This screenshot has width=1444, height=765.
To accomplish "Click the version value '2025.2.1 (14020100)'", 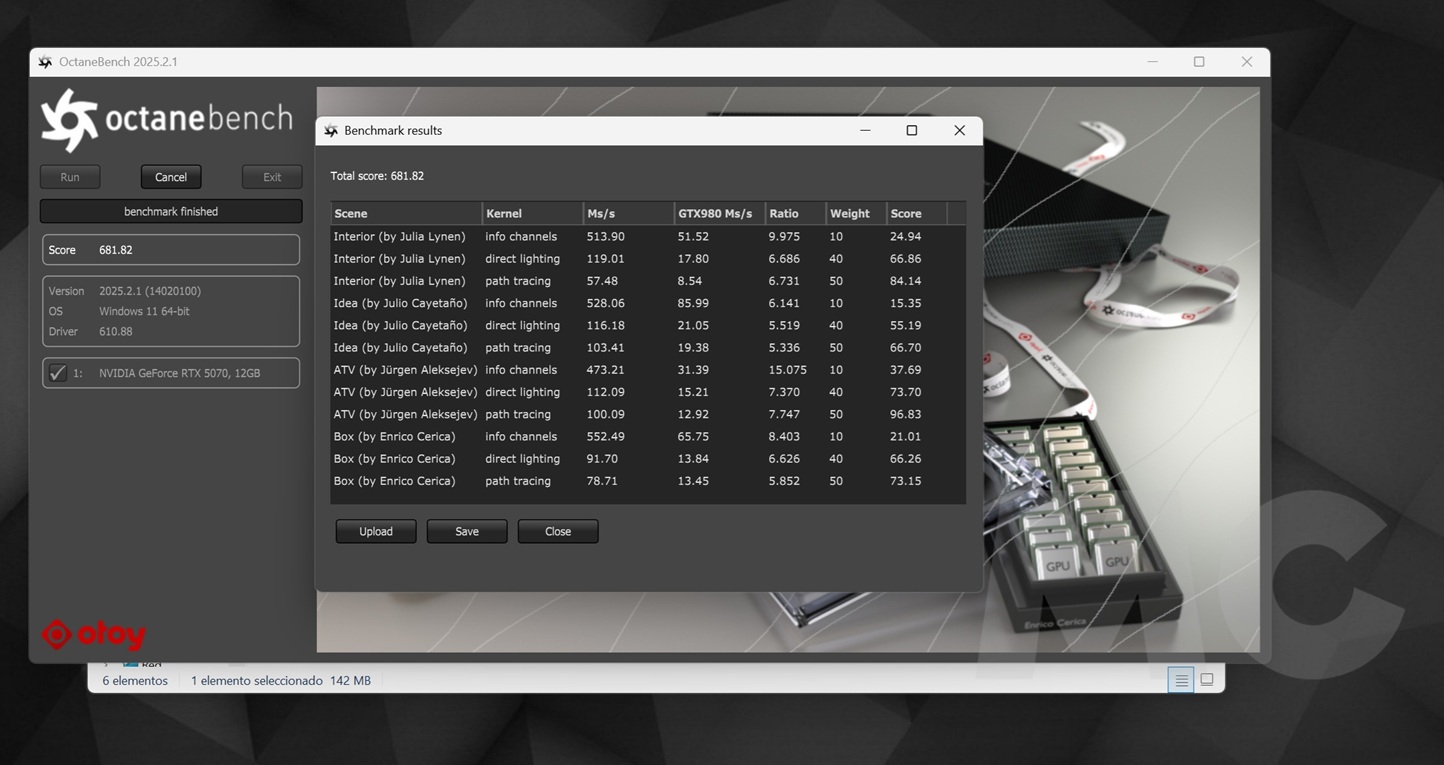I will point(150,291).
